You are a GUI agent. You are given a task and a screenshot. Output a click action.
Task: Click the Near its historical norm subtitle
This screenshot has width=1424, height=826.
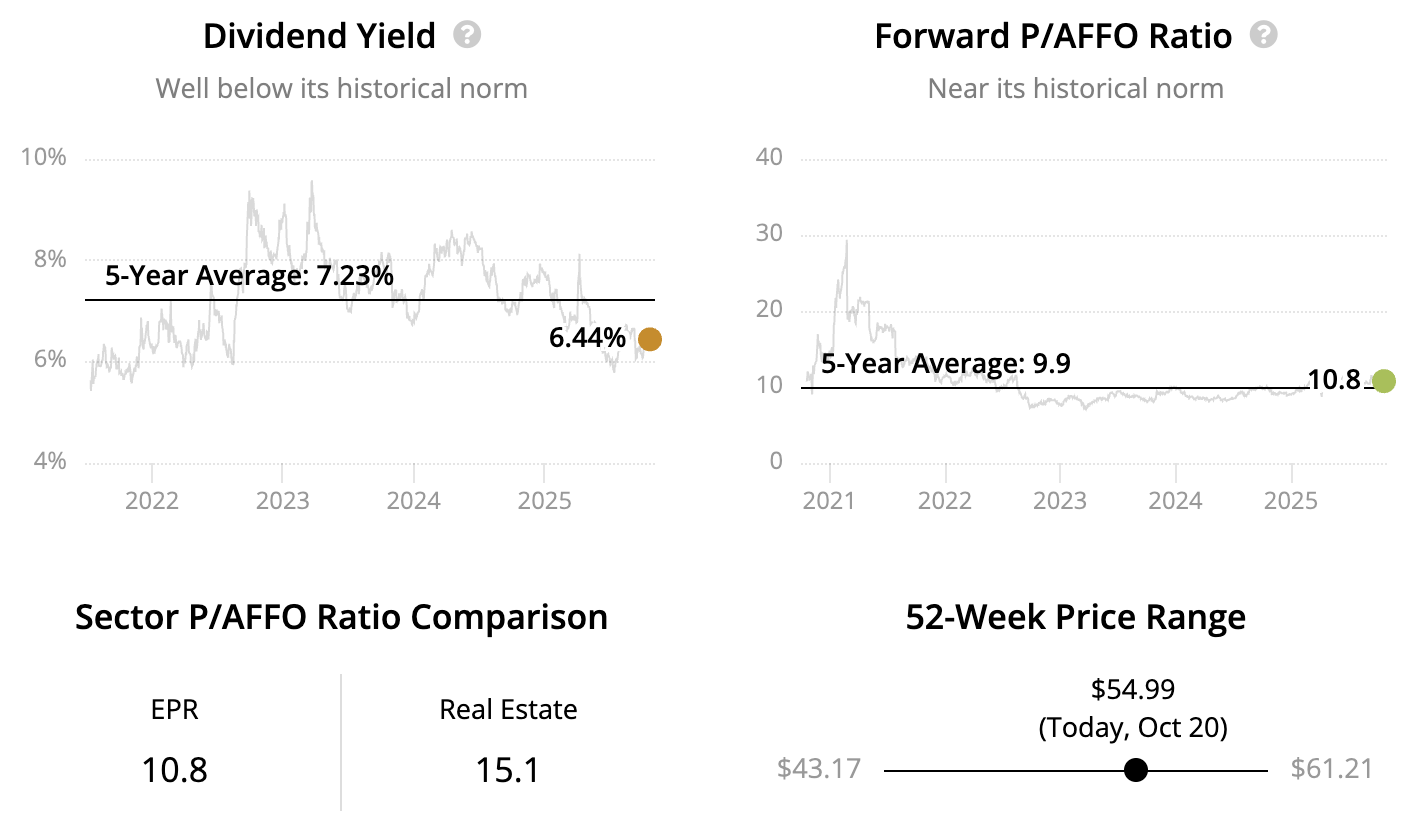point(1075,88)
